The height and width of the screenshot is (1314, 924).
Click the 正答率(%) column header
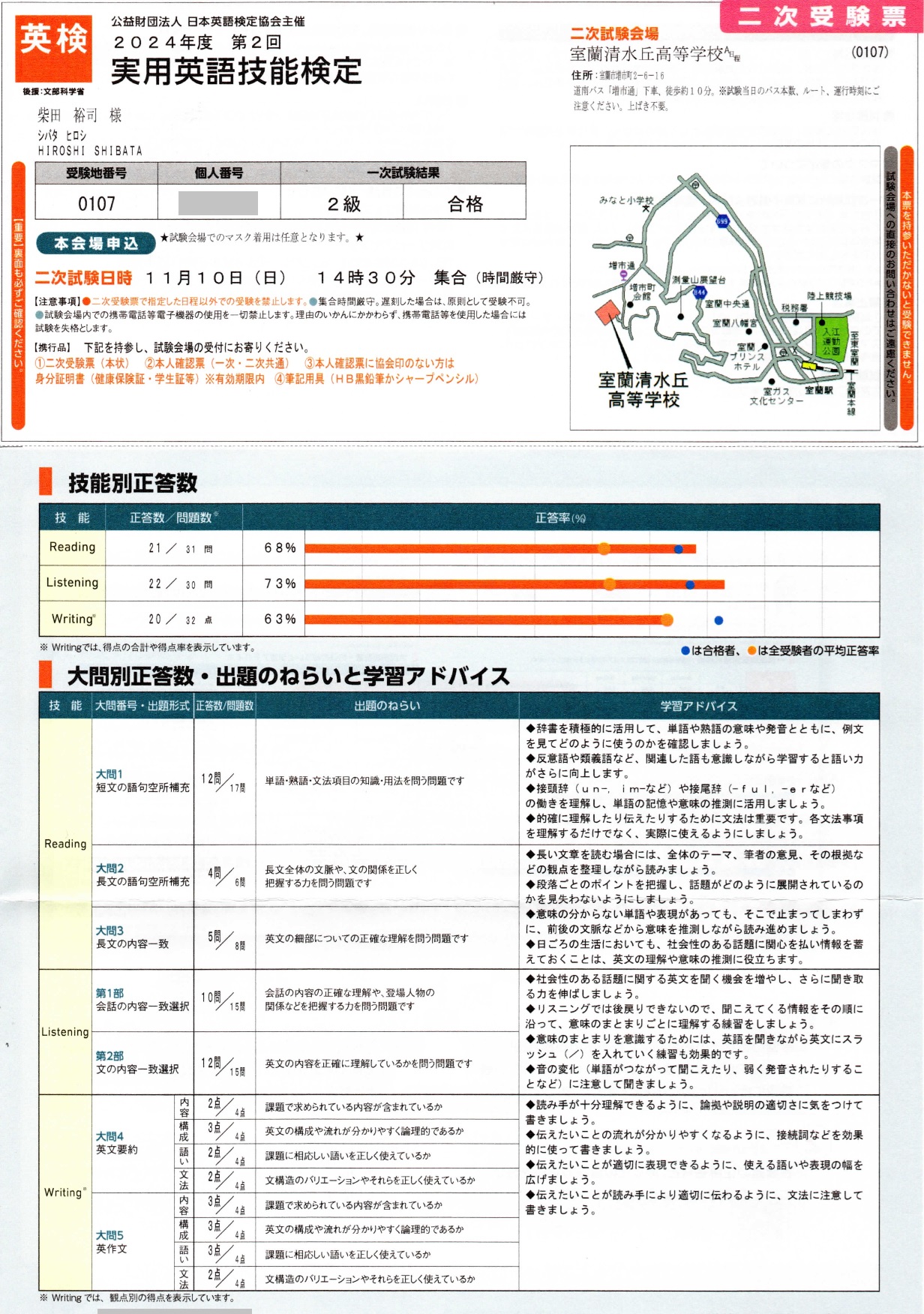click(560, 517)
